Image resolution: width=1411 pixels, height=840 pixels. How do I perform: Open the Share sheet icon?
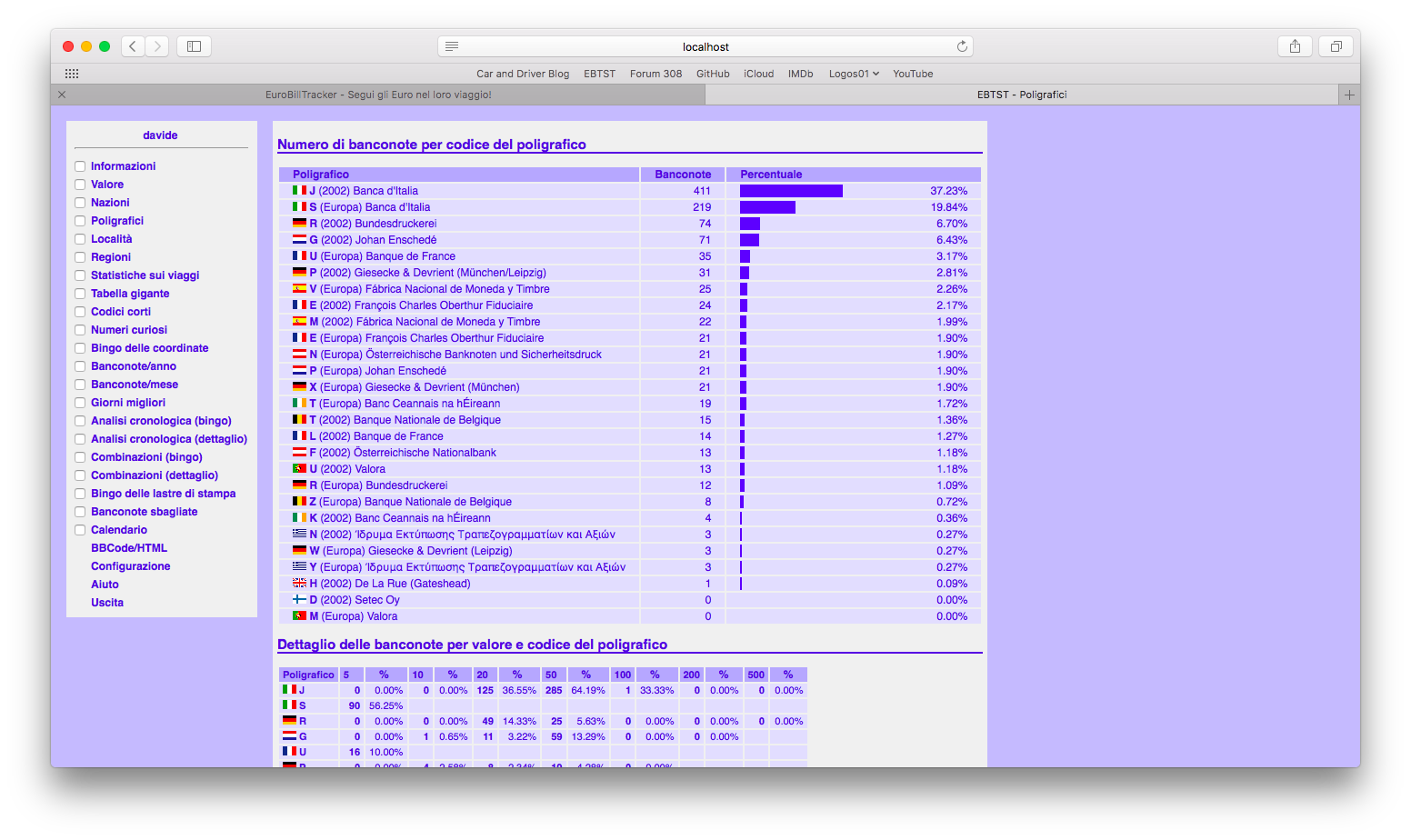1295,46
